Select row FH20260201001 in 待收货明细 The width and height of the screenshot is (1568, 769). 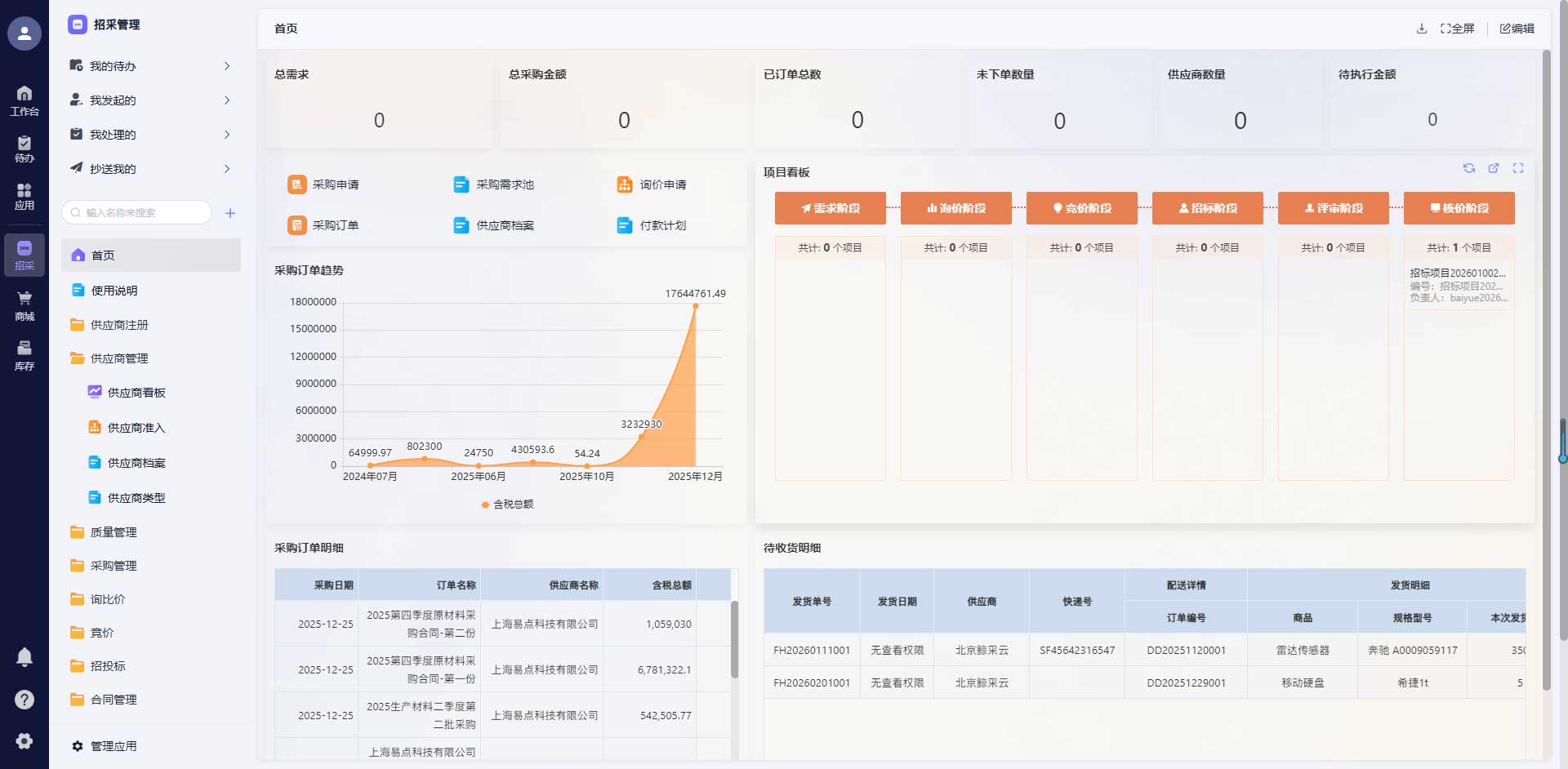click(x=1145, y=683)
